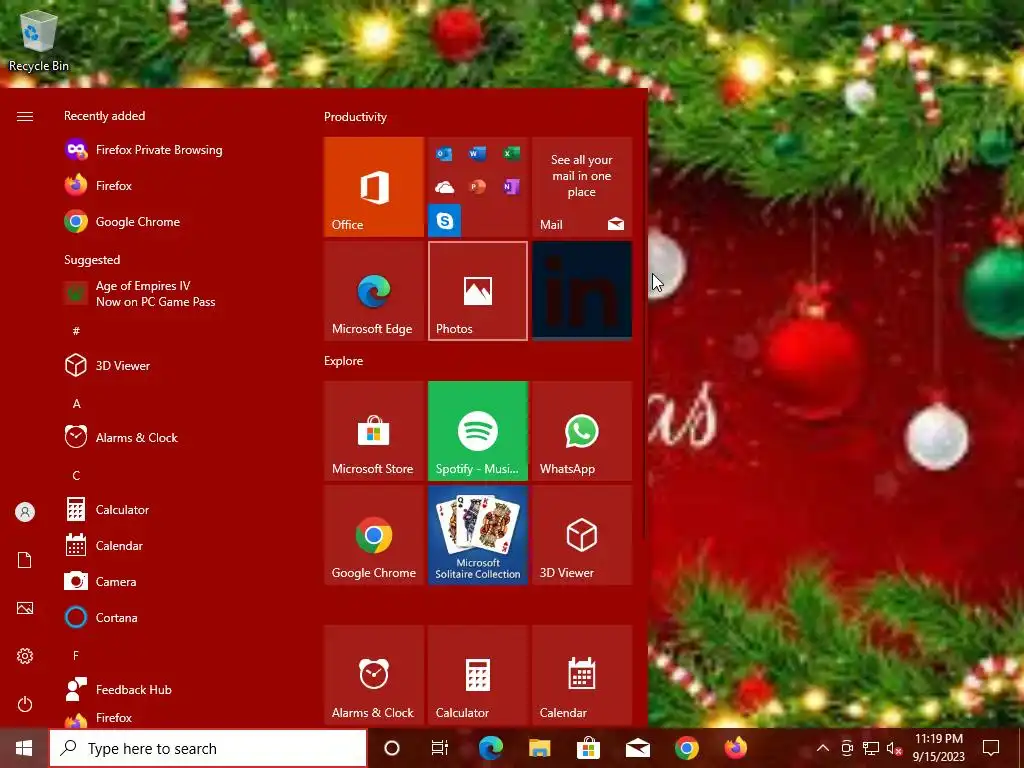Open the Microsoft Store tile

coord(374,431)
